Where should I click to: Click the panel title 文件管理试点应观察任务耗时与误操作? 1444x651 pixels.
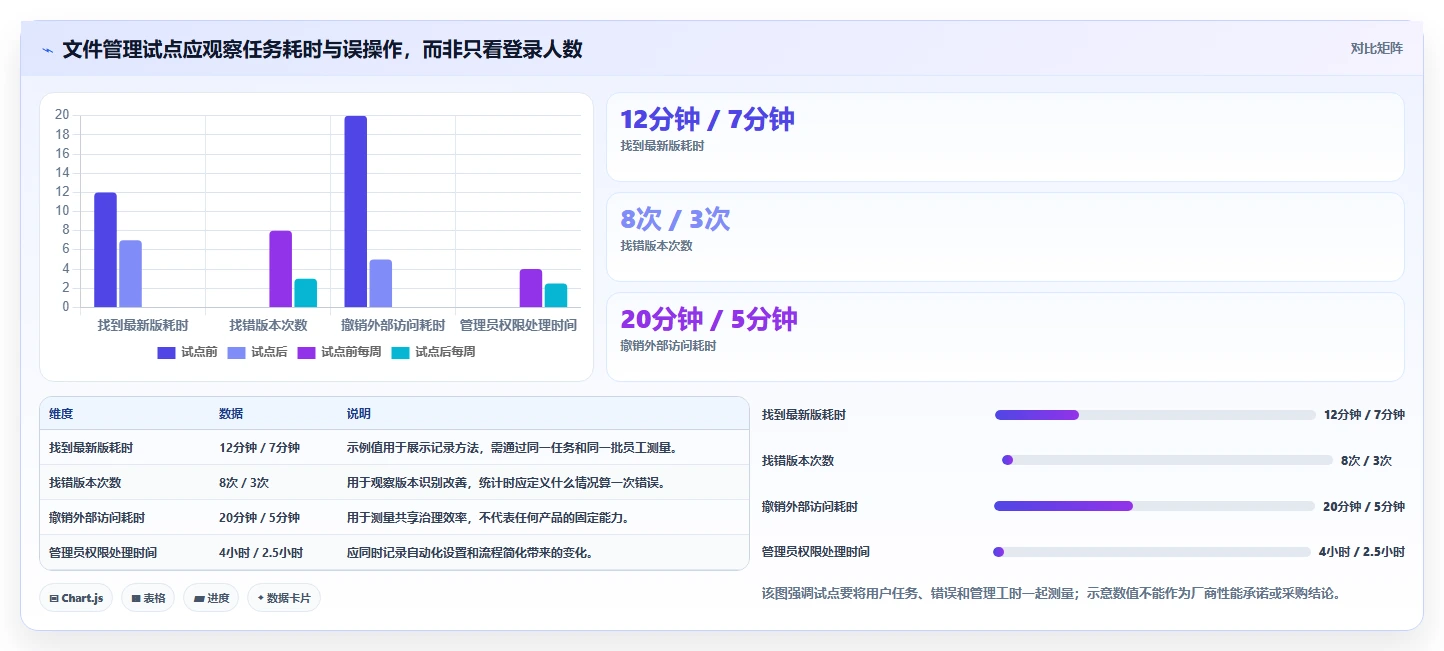point(322,50)
